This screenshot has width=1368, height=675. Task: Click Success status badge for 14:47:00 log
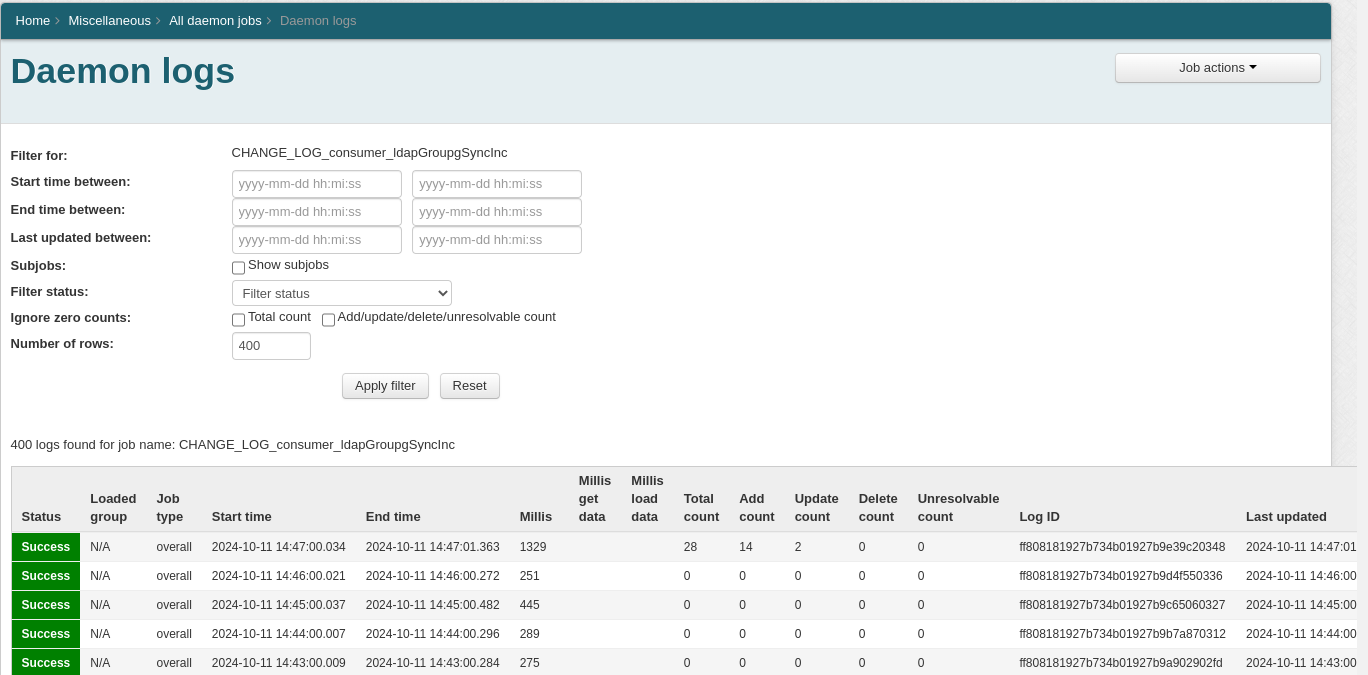point(46,547)
